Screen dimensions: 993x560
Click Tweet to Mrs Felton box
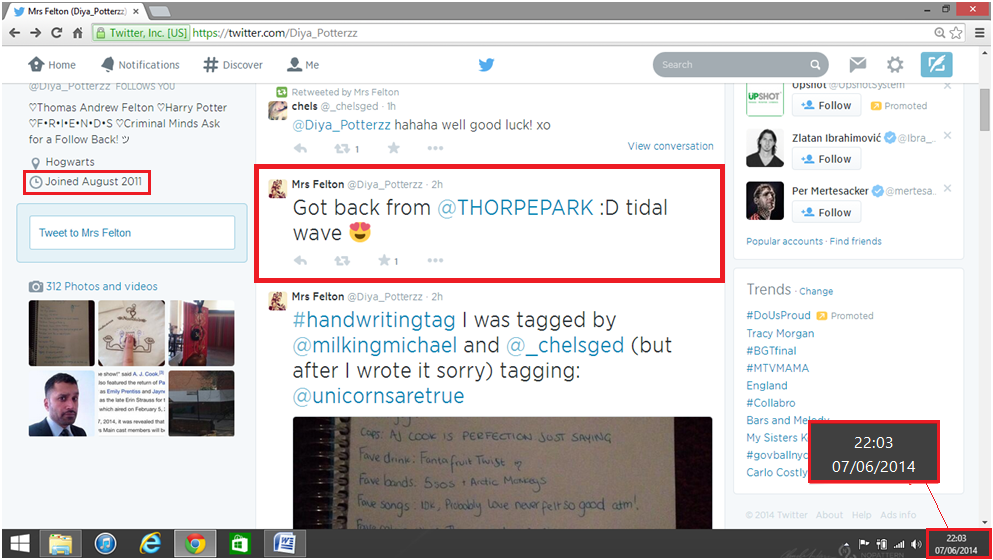coord(132,232)
